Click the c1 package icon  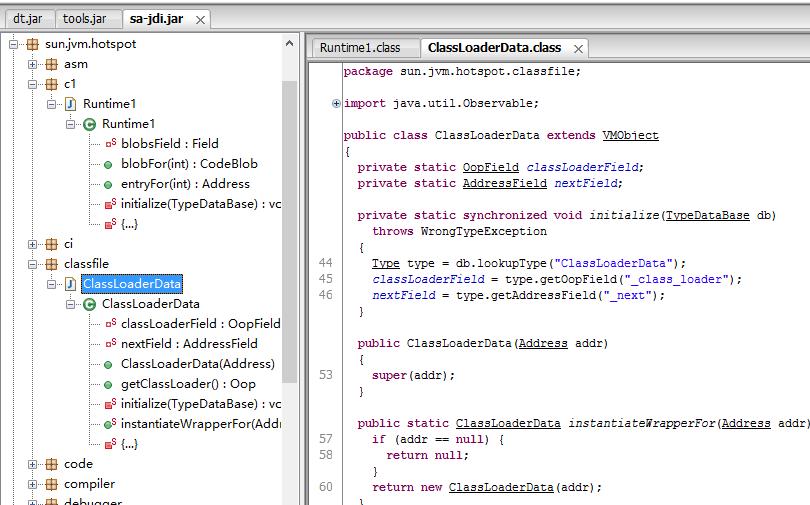tap(51, 84)
